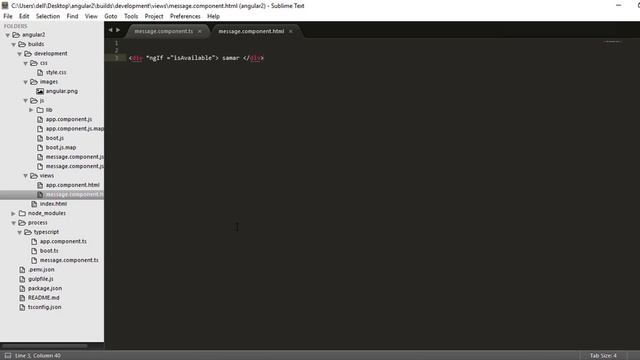Open message.component.ts in sidebar
640x360 pixels.
[69, 260]
